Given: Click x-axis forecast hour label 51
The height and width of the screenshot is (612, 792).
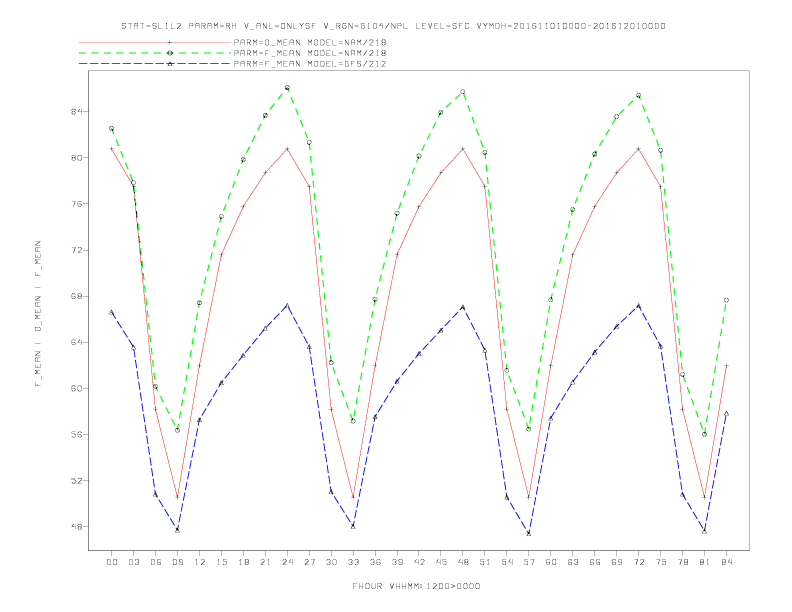Looking at the screenshot, I should click(485, 562).
